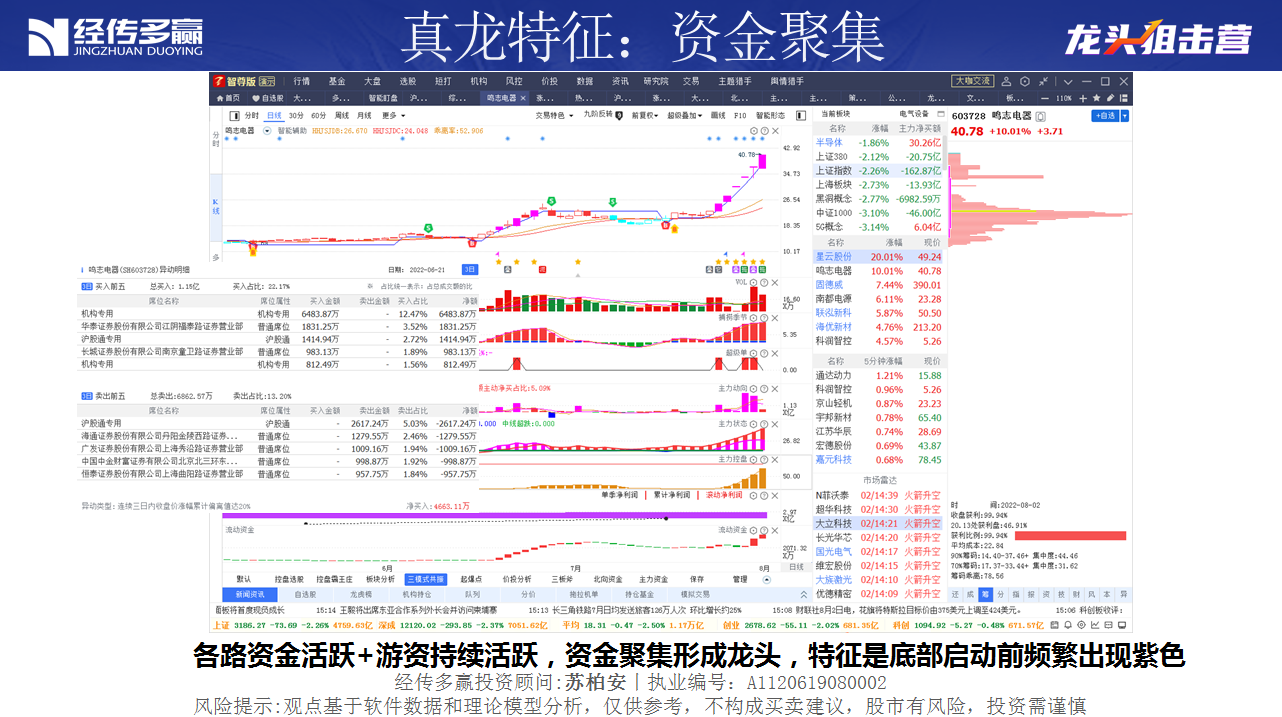Select the 三模式共振 indicator tab
The width and height of the screenshot is (1282, 717).
click(x=426, y=579)
